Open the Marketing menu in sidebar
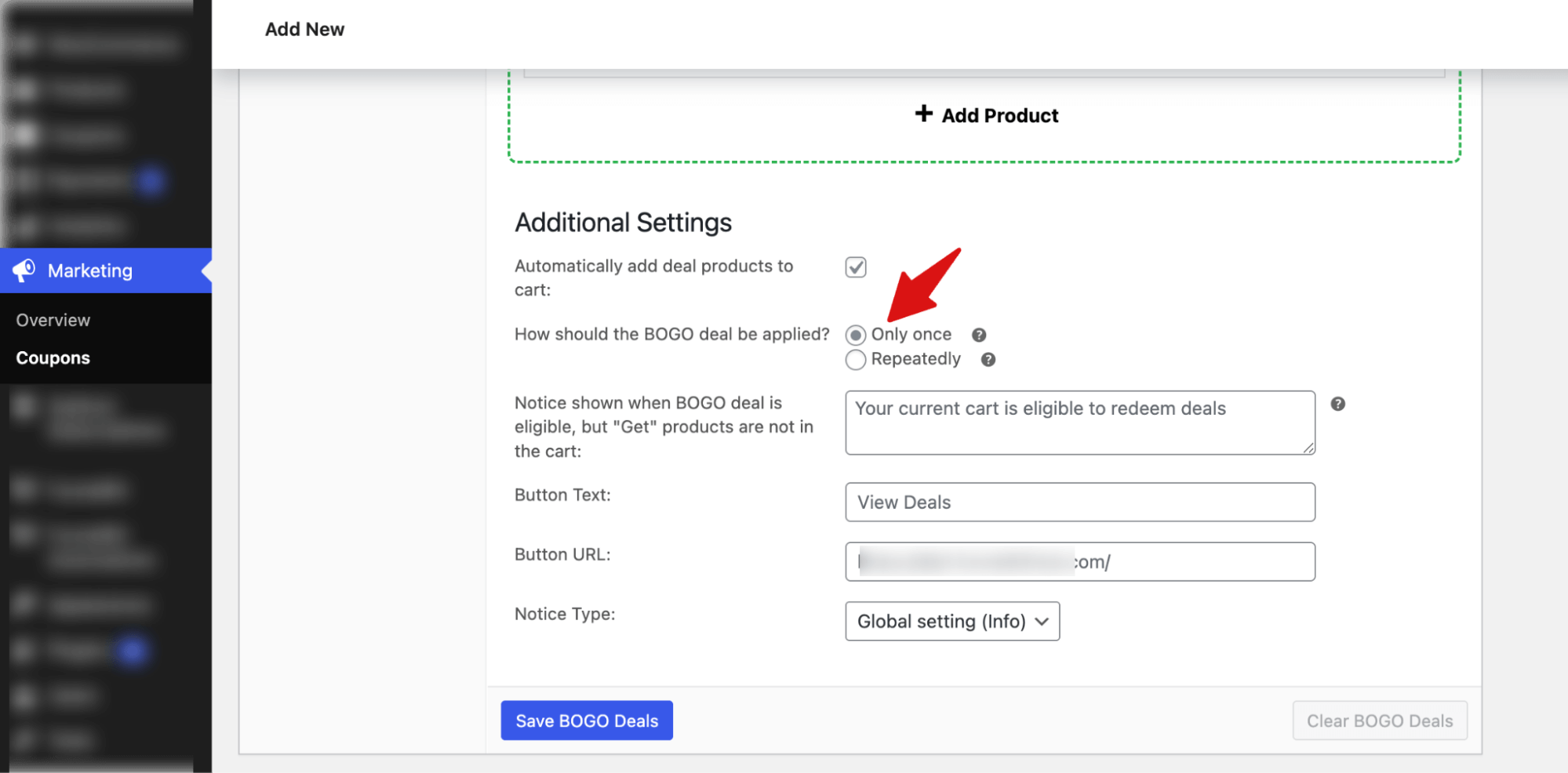This screenshot has height=773, width=1568. [90, 270]
